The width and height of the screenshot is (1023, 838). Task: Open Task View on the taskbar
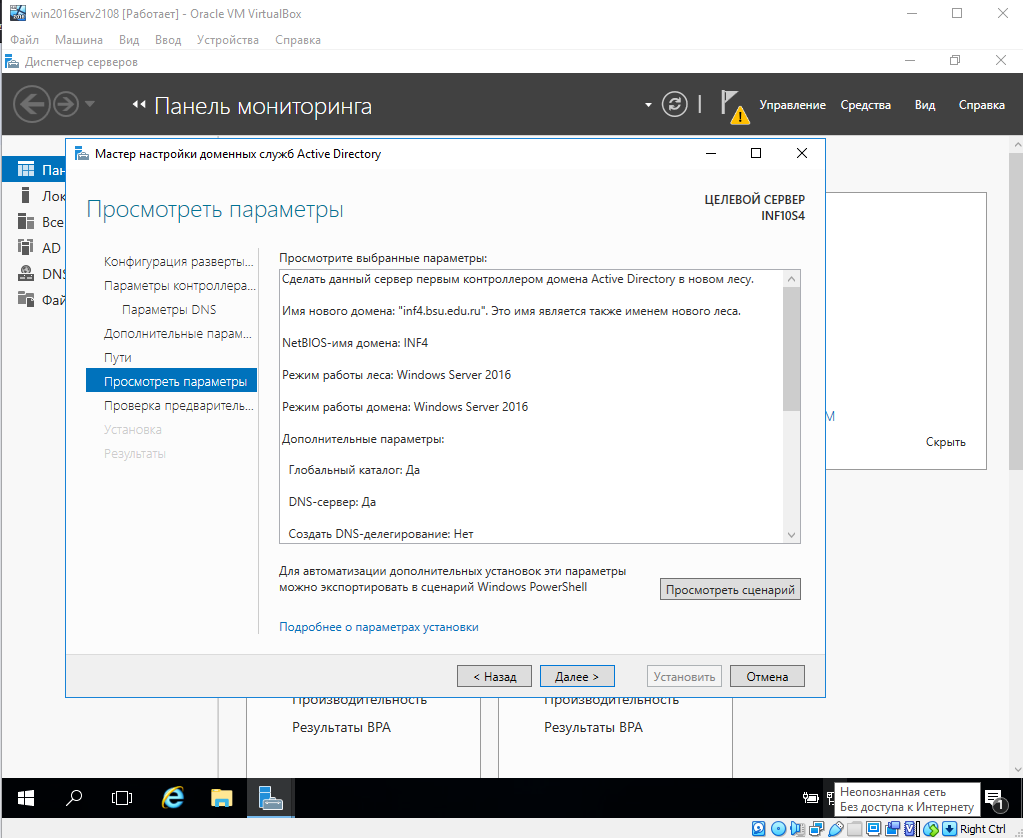coord(122,798)
